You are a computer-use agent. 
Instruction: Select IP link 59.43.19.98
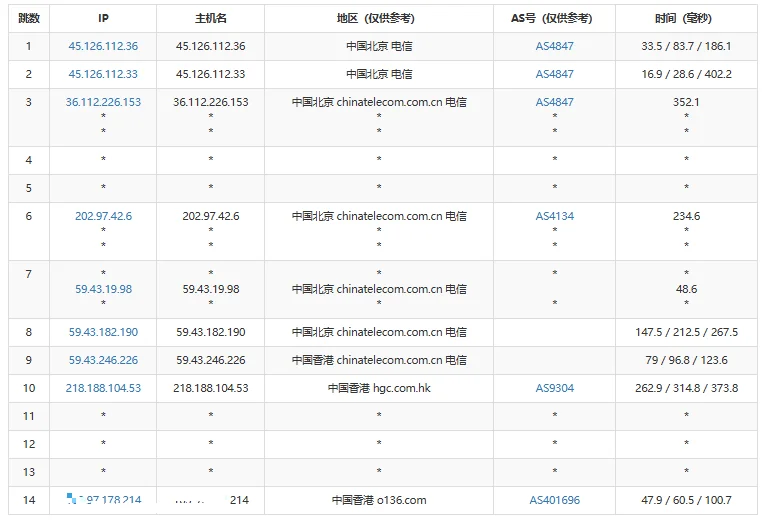[103, 289]
